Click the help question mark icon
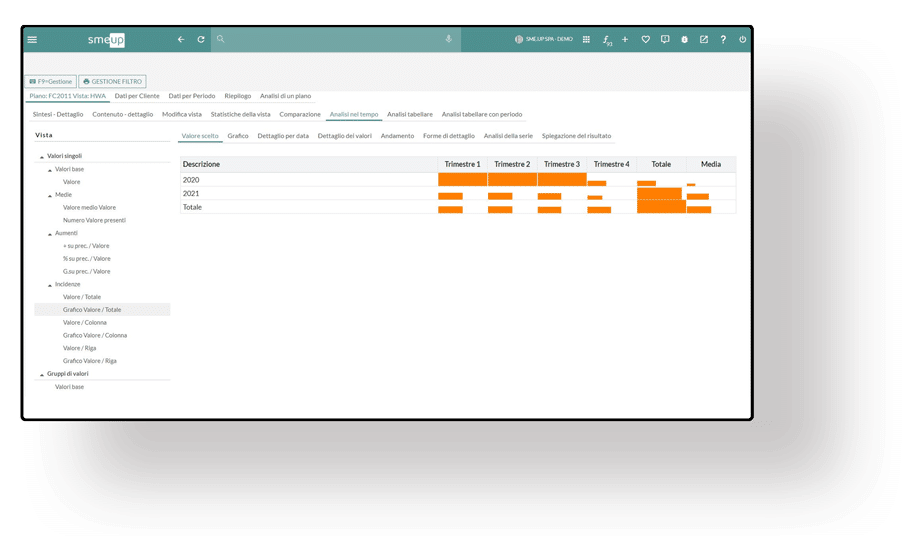This screenshot has height=545, width=904. click(x=723, y=40)
